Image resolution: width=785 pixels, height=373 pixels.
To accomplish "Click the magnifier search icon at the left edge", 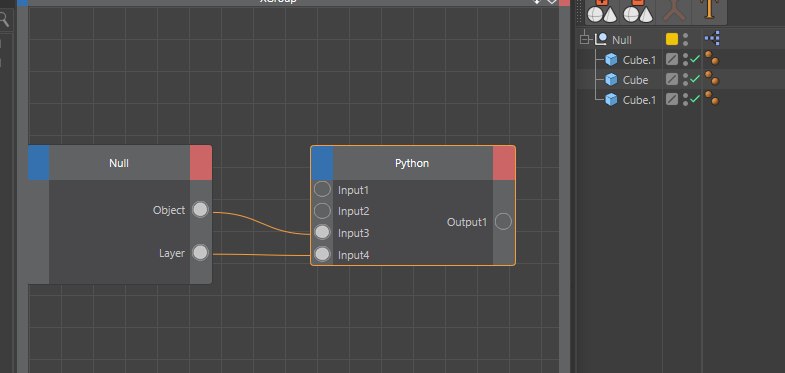I will coord(4,20).
